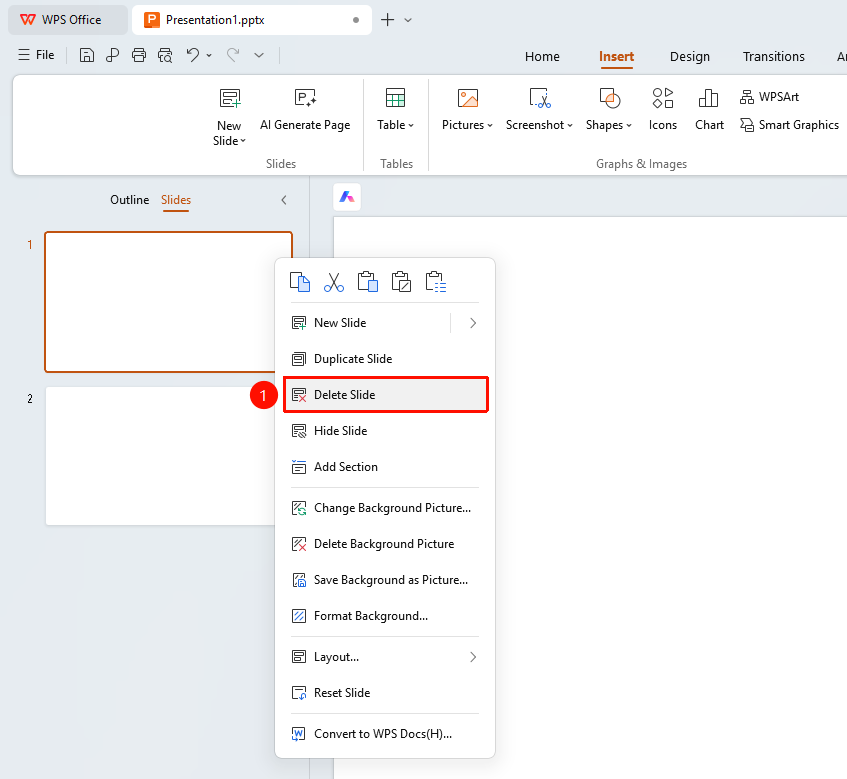Screen dimensions: 847x779
Task: Click the Copy icon in context menu
Action: pos(300,282)
